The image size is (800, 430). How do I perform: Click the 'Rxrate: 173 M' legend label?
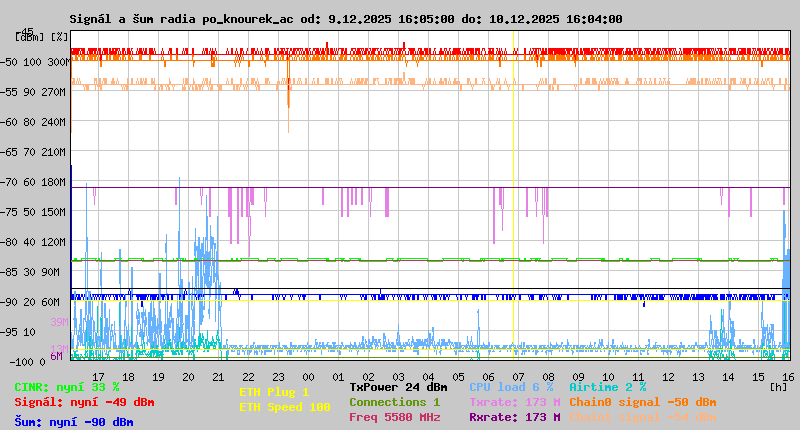pyautogui.click(x=515, y=417)
